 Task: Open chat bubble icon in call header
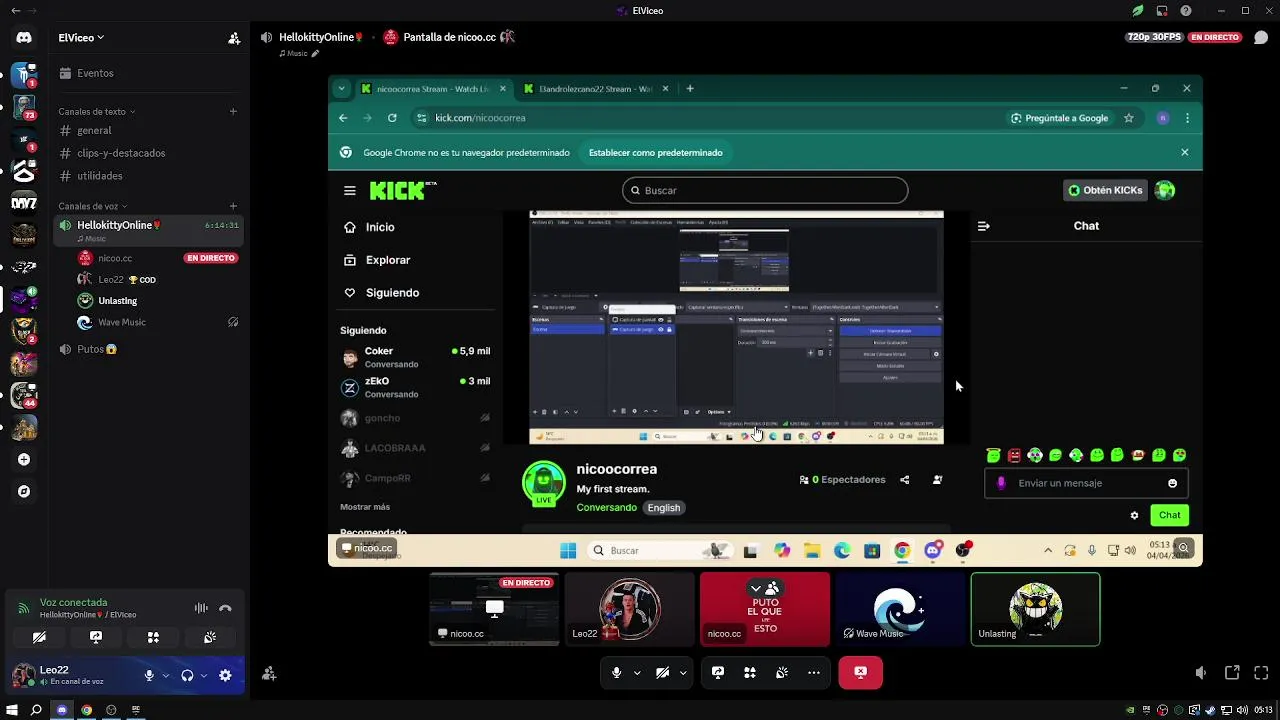pos(1261,37)
